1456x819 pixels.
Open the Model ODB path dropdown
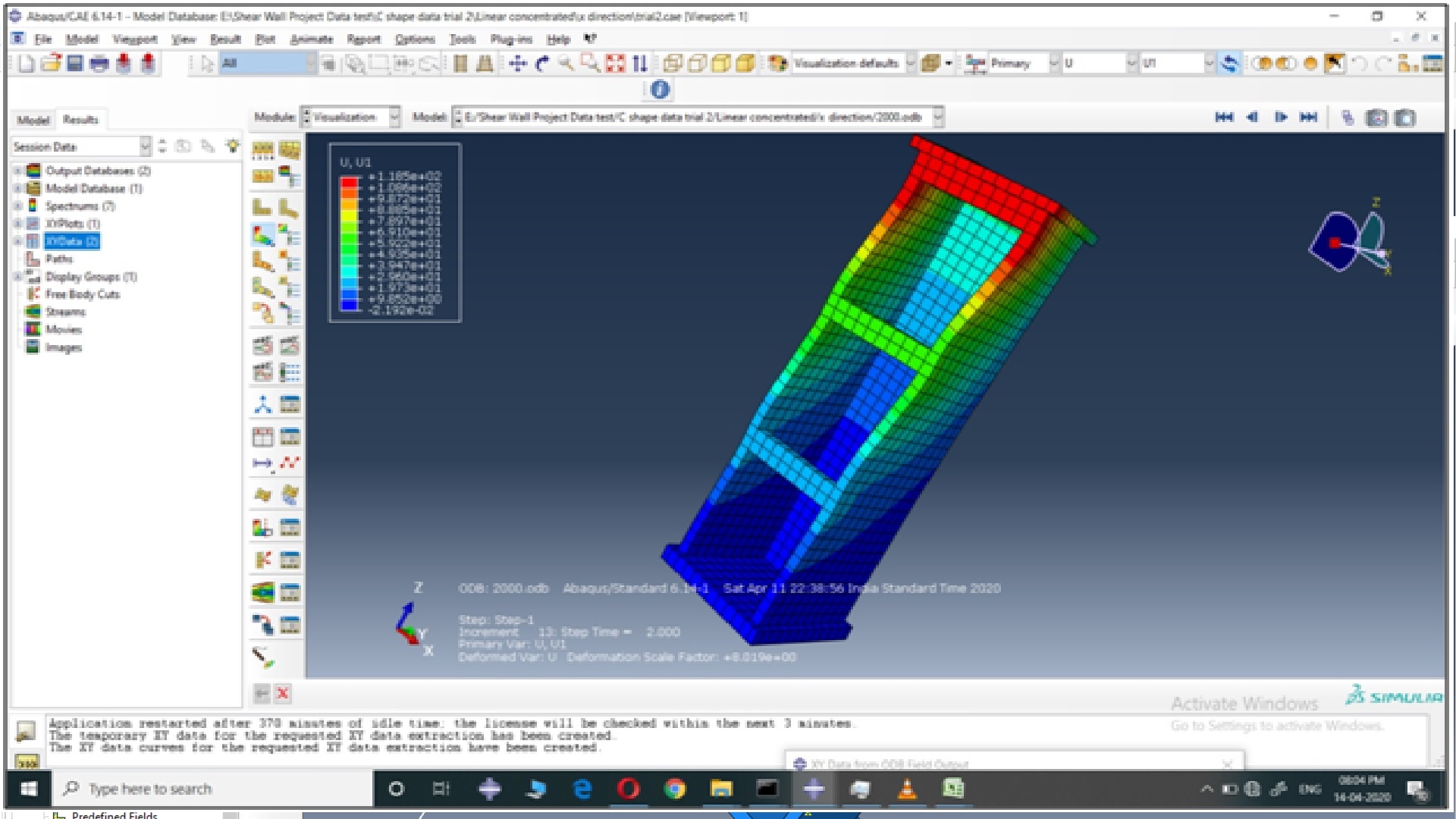(938, 118)
